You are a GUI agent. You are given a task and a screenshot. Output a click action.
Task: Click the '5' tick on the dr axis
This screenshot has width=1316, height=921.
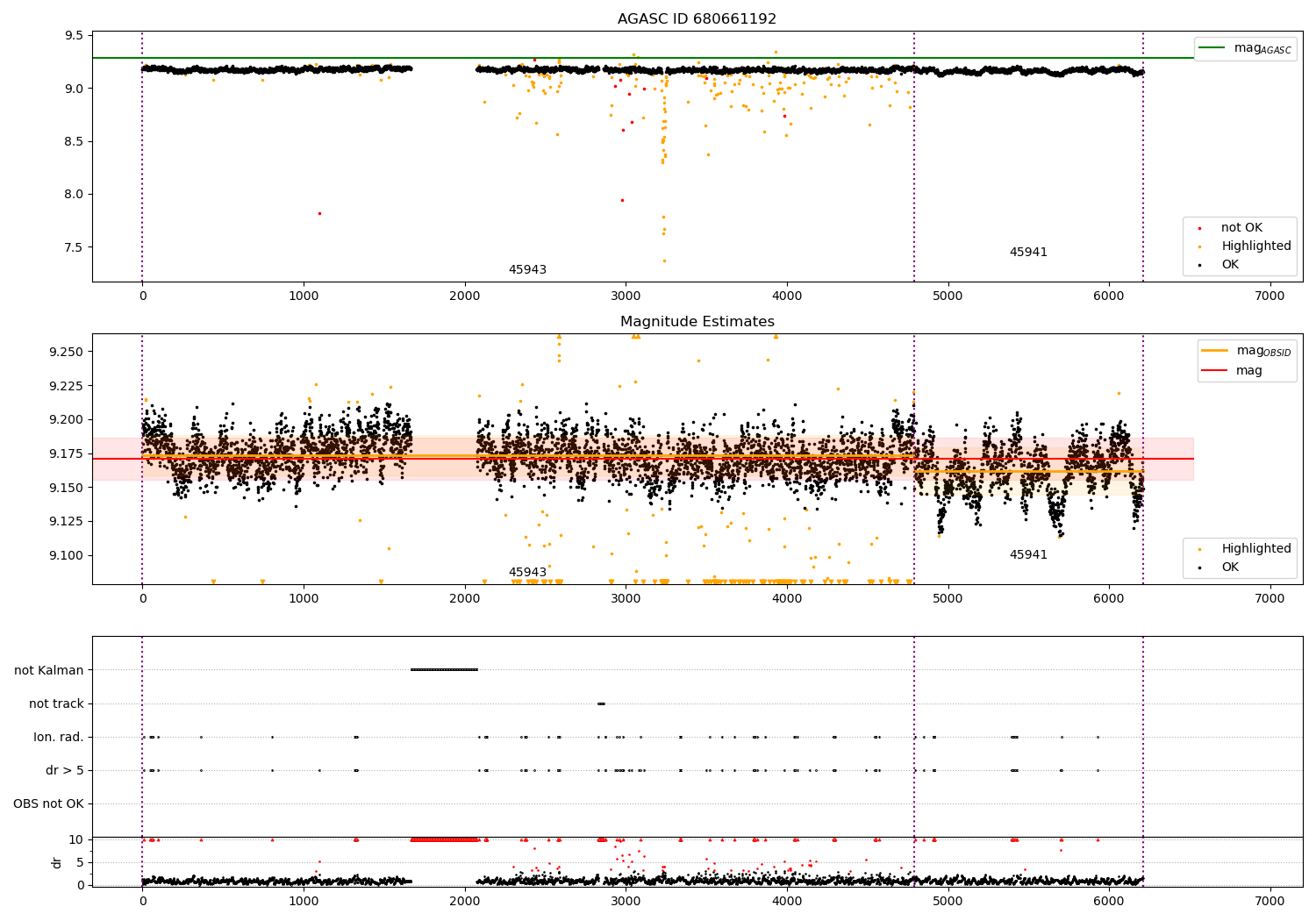click(81, 862)
